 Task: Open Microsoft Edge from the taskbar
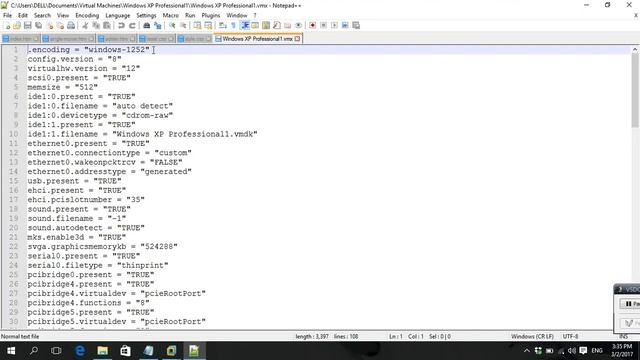[x=80, y=351]
